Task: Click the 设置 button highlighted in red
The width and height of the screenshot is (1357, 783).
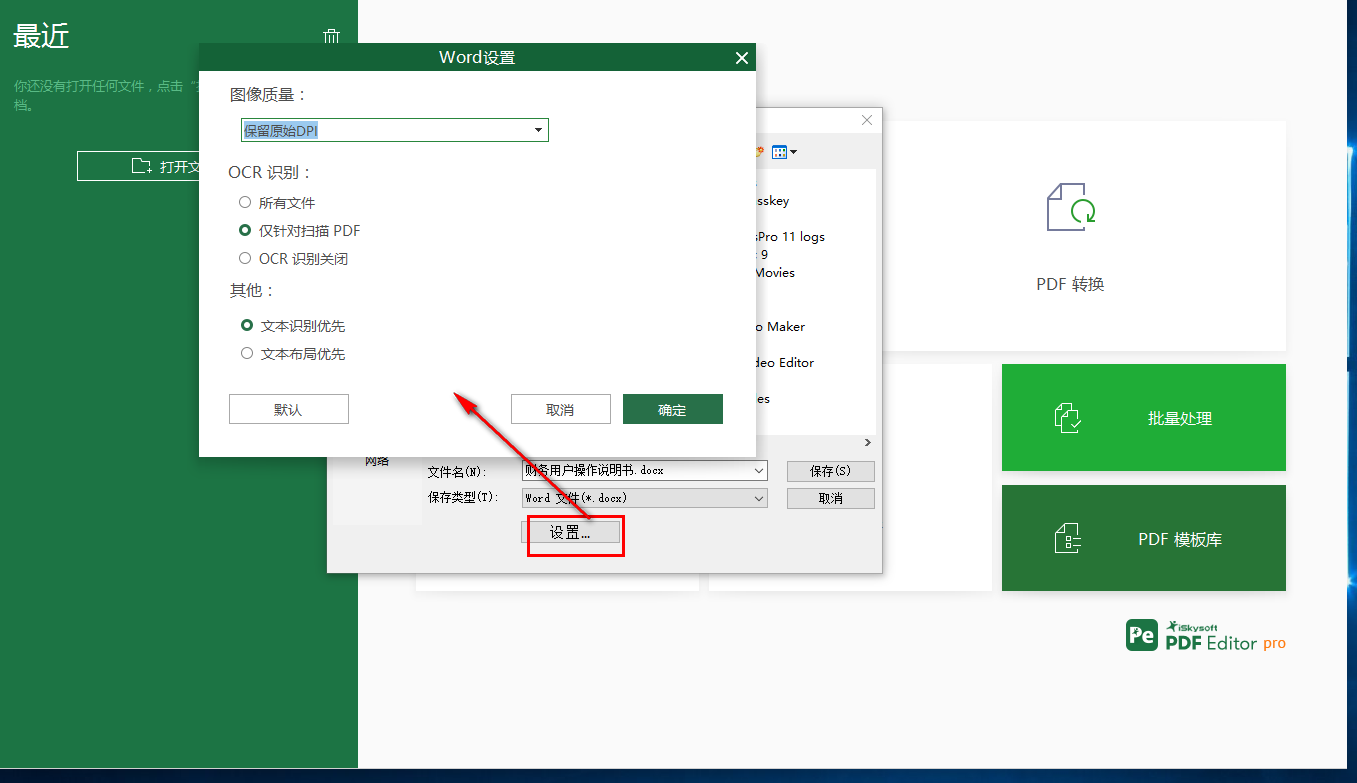Action: click(x=574, y=534)
